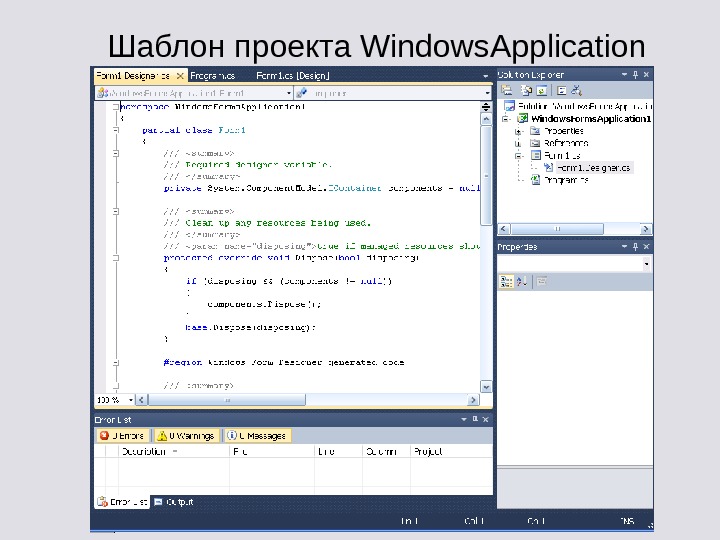Toggle the 0 Warnings filter button
Image resolution: width=720 pixels, height=540 pixels.
point(186,435)
